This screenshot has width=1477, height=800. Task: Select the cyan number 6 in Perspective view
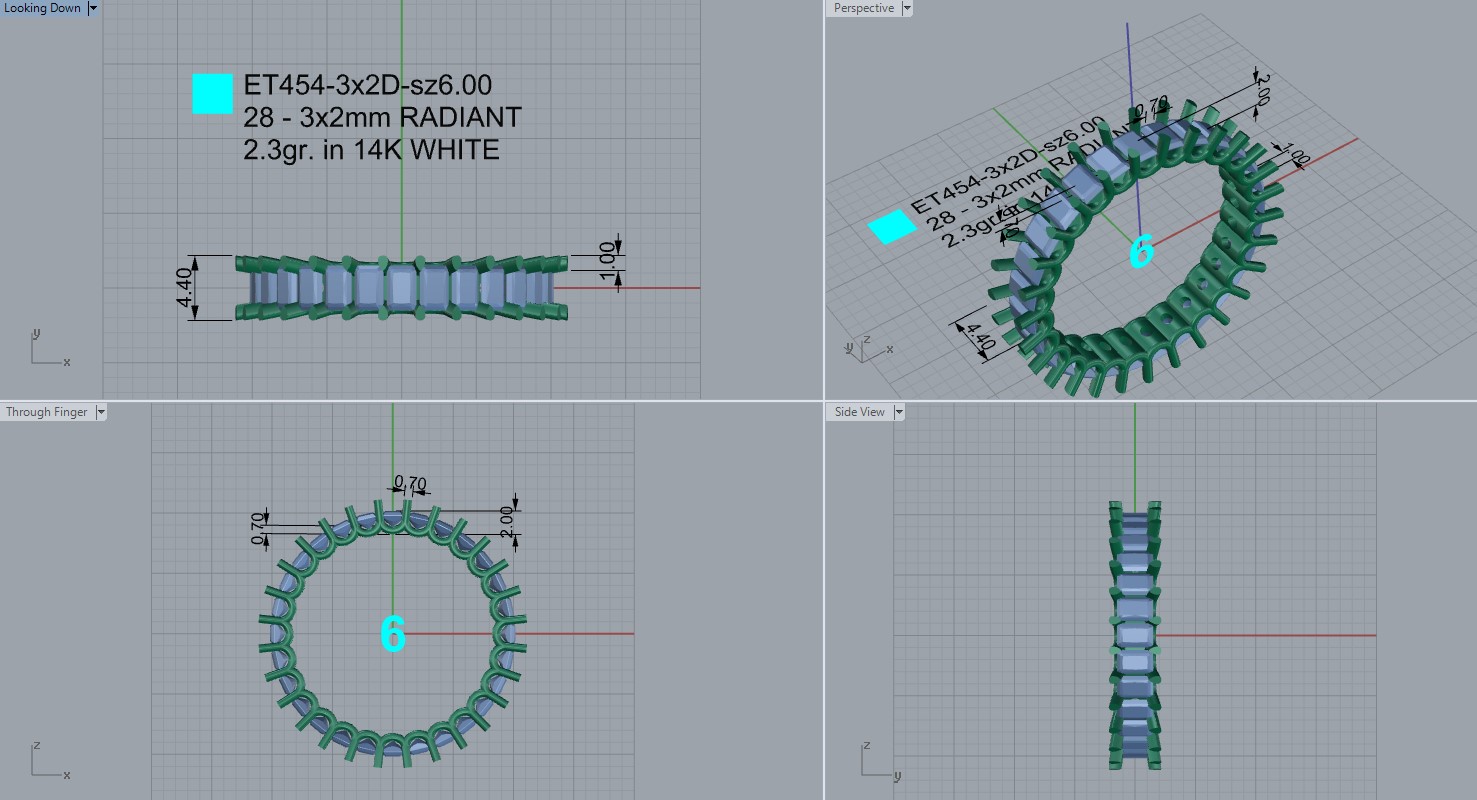(1141, 252)
